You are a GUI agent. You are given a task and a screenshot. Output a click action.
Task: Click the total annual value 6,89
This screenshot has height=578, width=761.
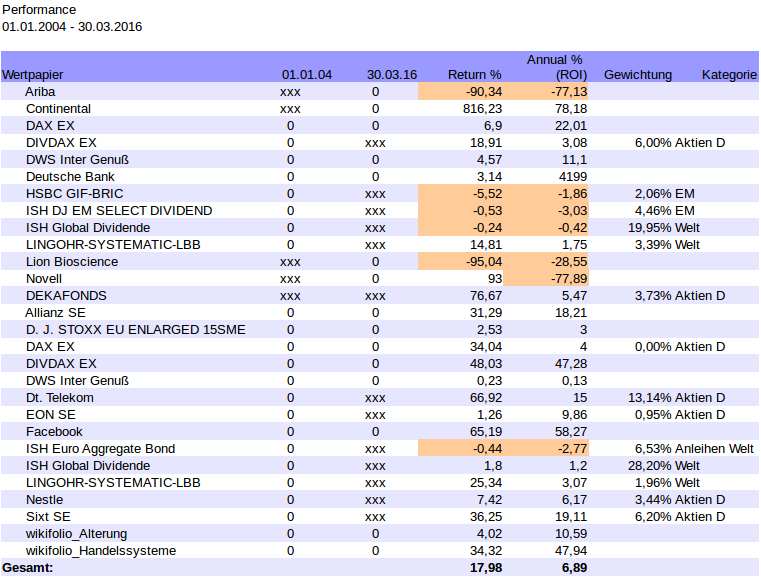pos(575,568)
